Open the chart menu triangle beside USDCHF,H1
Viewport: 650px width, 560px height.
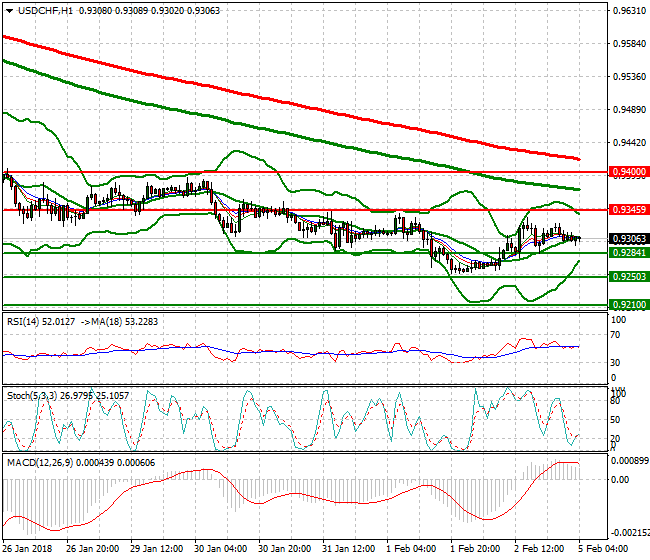pyautogui.click(x=9, y=11)
